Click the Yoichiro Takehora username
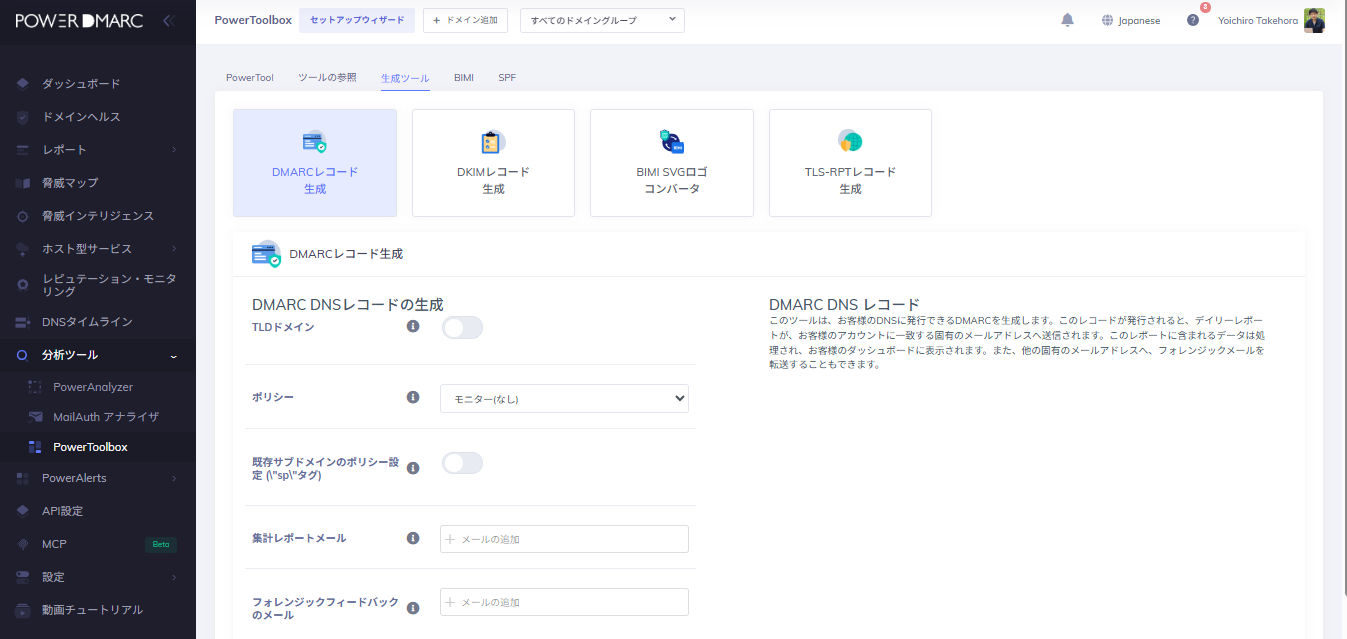The height and width of the screenshot is (639, 1347). [x=1258, y=20]
